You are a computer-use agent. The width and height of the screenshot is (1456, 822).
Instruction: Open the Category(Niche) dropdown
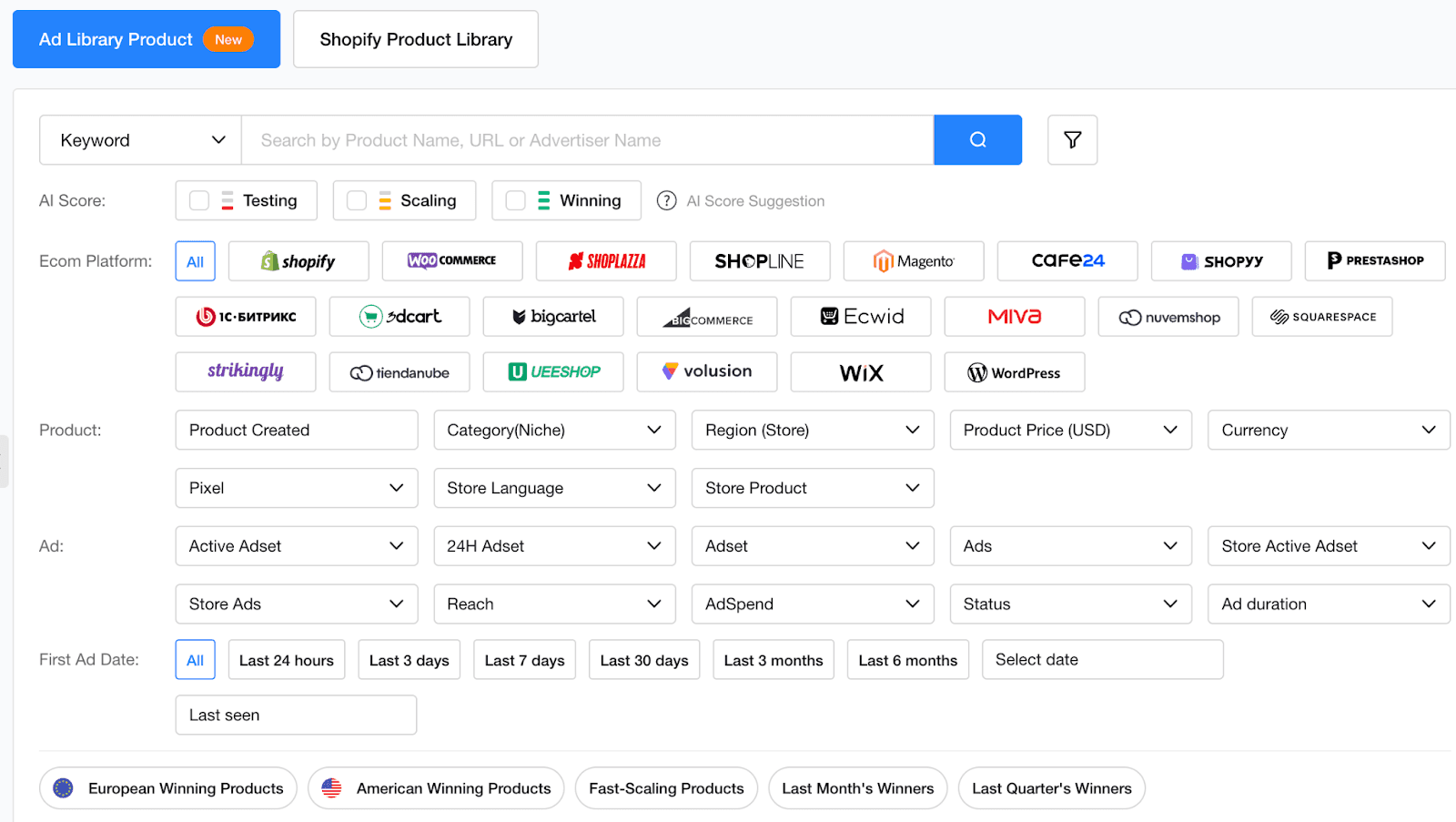[x=554, y=430]
